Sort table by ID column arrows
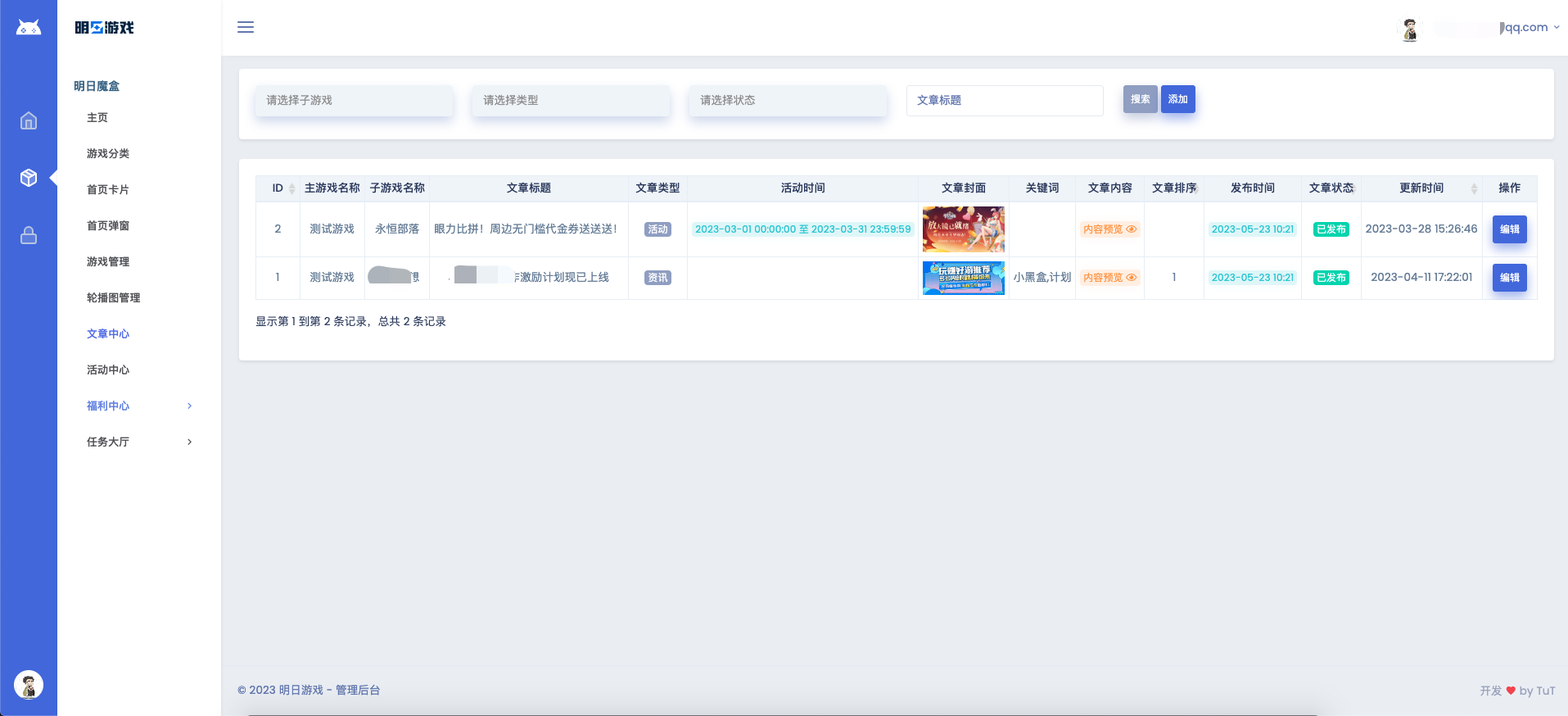This screenshot has height=716, width=1568. click(x=292, y=188)
